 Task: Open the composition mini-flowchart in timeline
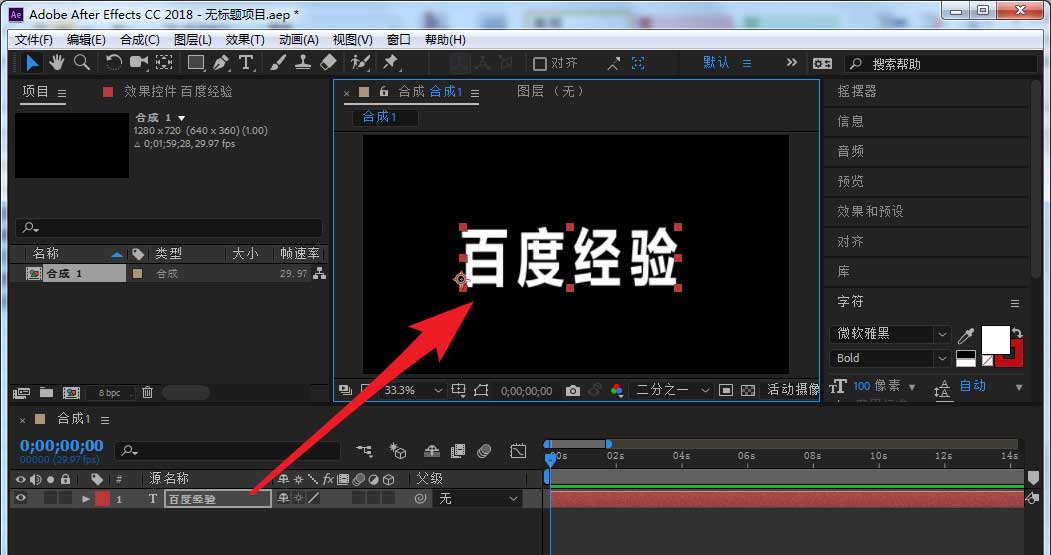tap(364, 451)
